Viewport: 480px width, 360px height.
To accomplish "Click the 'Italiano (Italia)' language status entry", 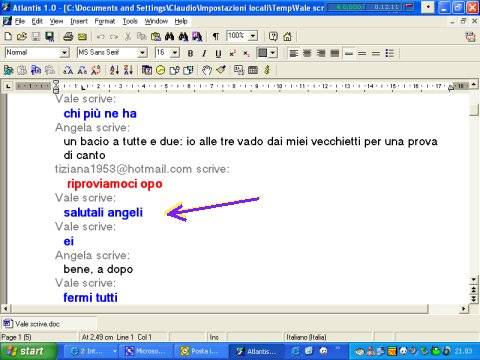I will tap(306, 337).
